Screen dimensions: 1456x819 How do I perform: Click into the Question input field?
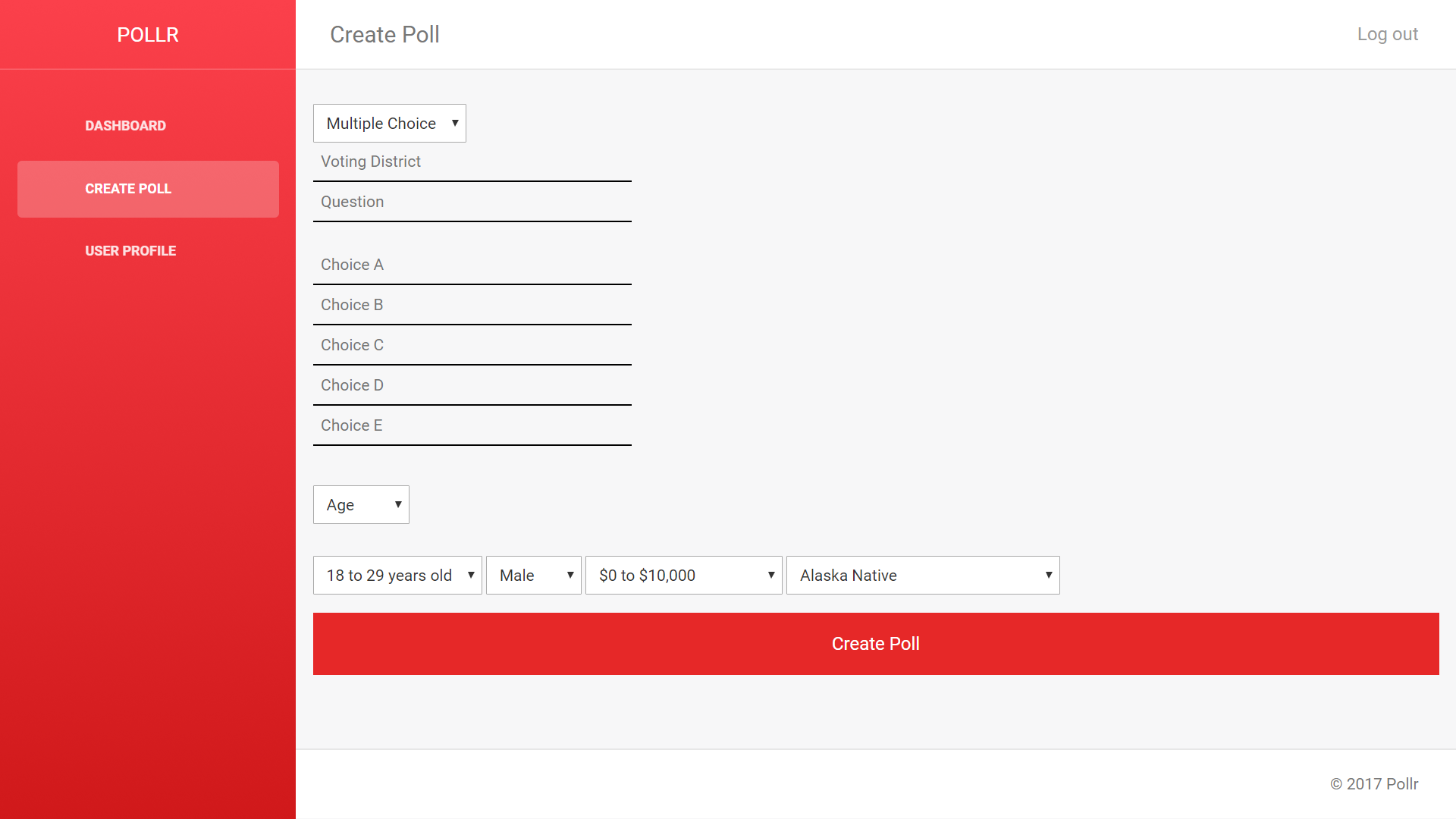point(472,202)
